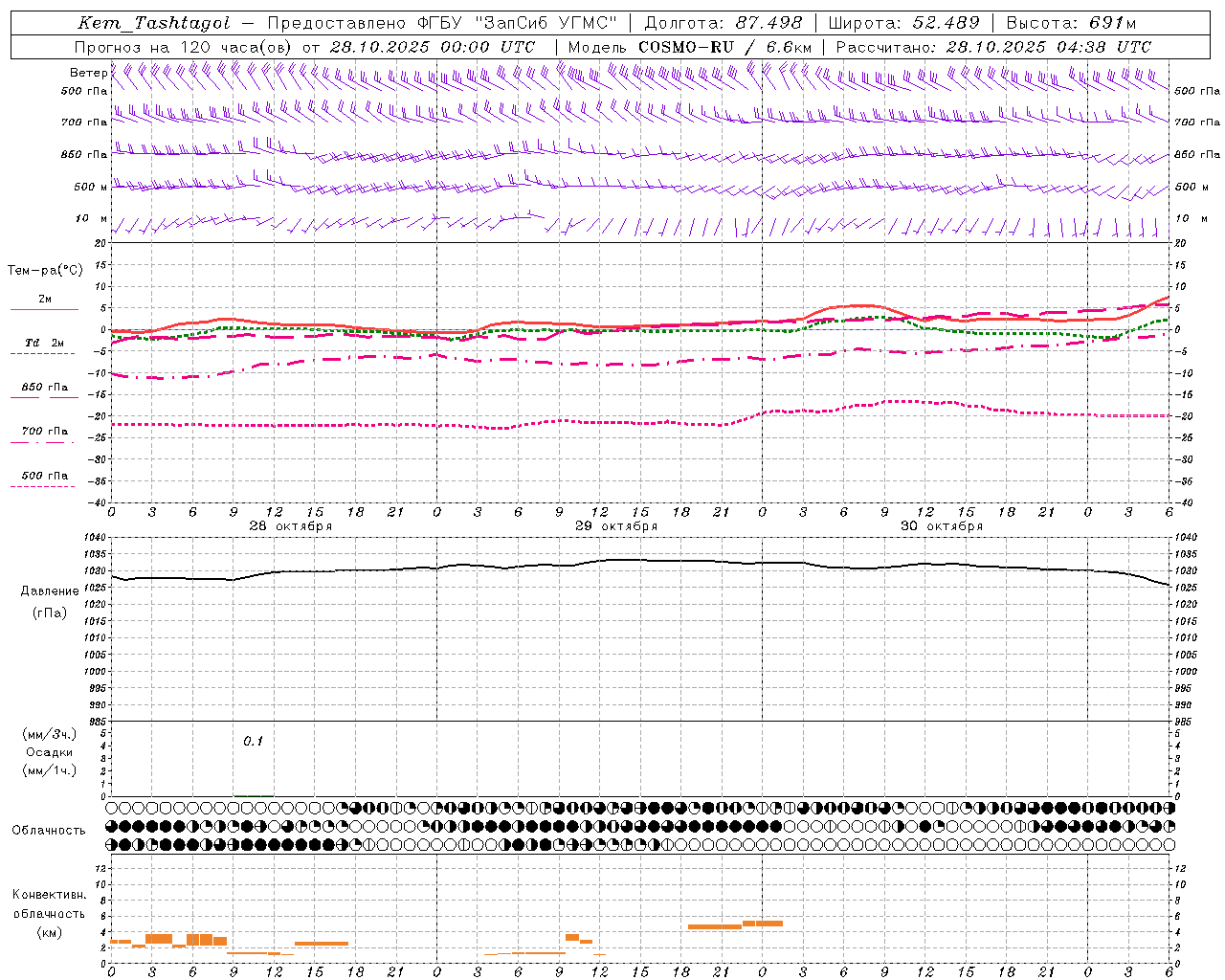1225x980 pixels.
Task: Click the (мм/3ч.) precipitation unit label
Action: [50, 734]
